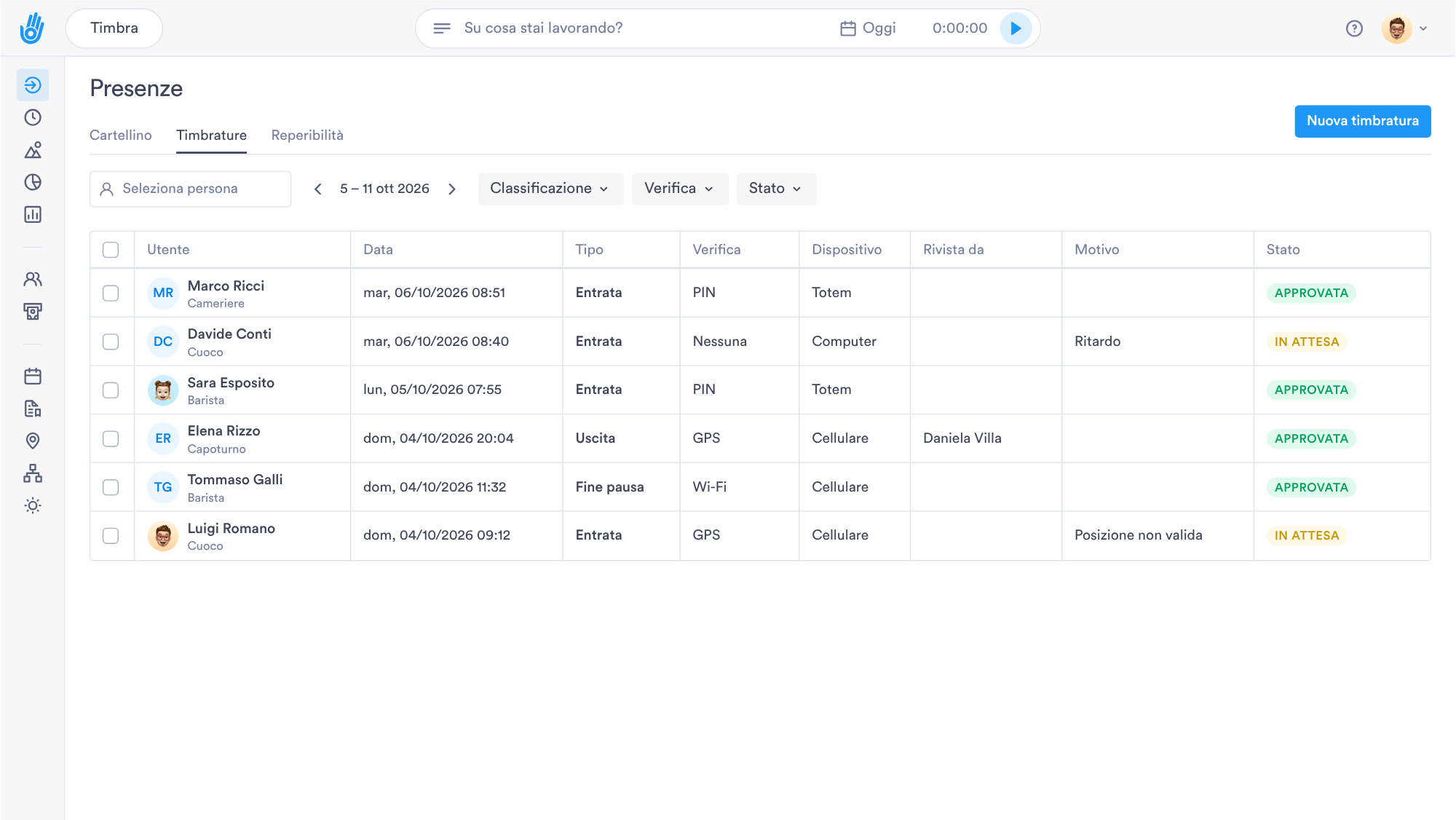Check the Luigi Romano row checkbox
Viewport: 1456px width, 820px height.
tap(111, 536)
